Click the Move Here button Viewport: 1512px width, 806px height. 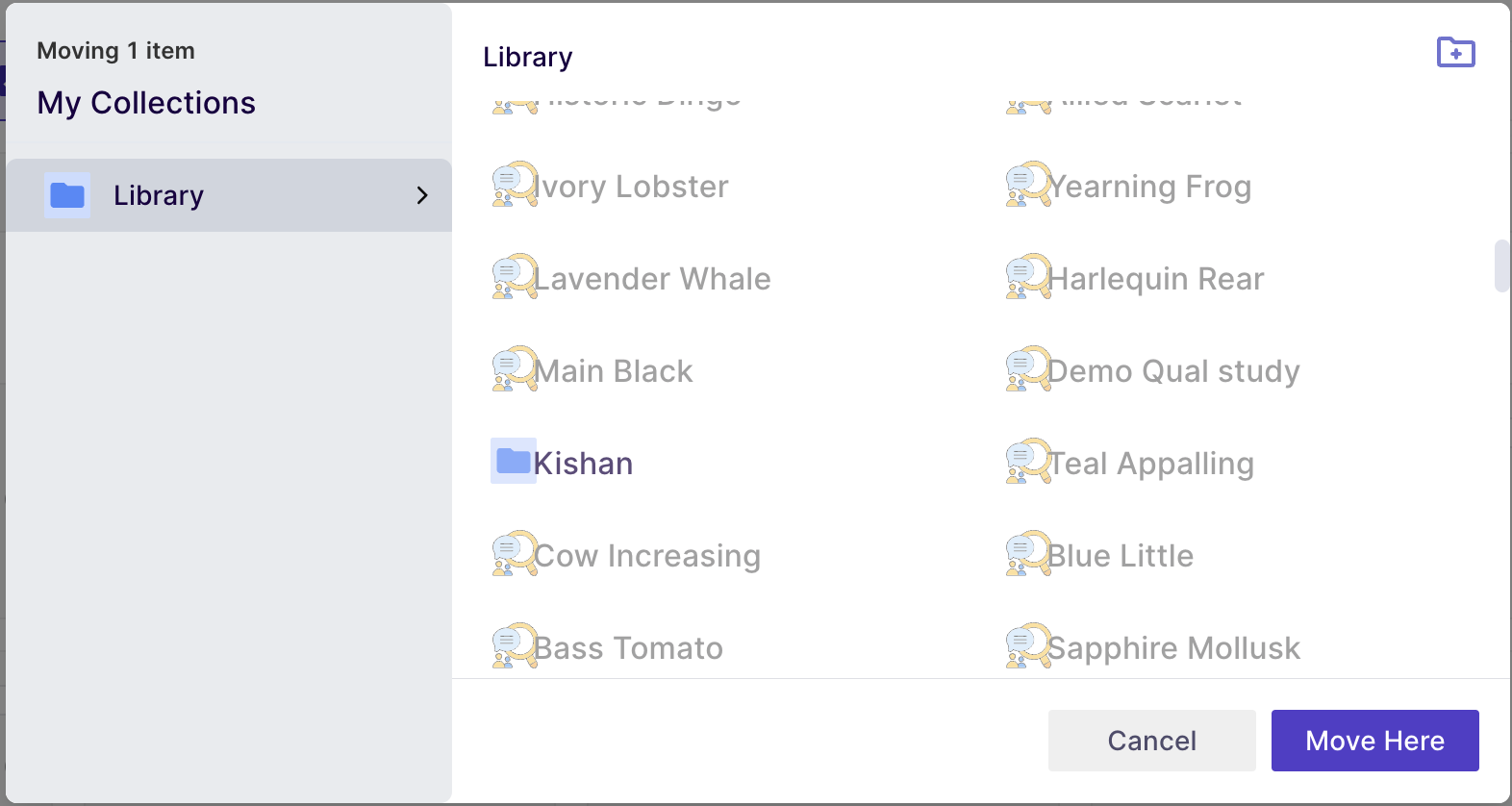pyautogui.click(x=1374, y=741)
